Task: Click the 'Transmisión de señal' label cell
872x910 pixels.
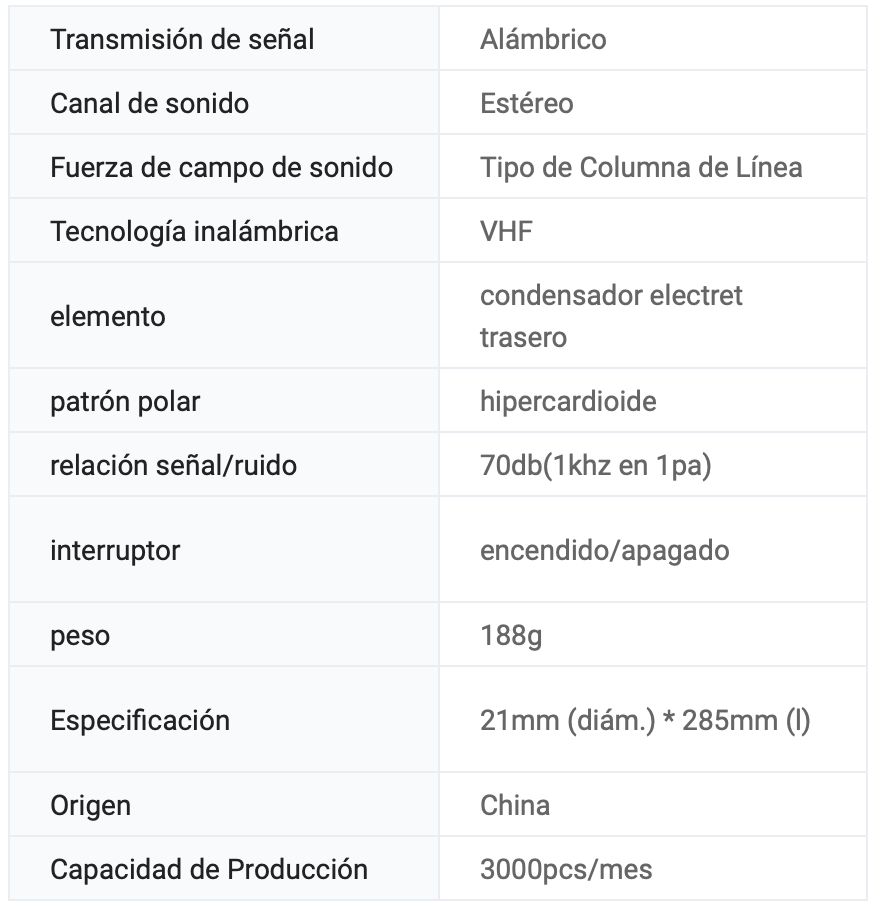Action: (182, 40)
